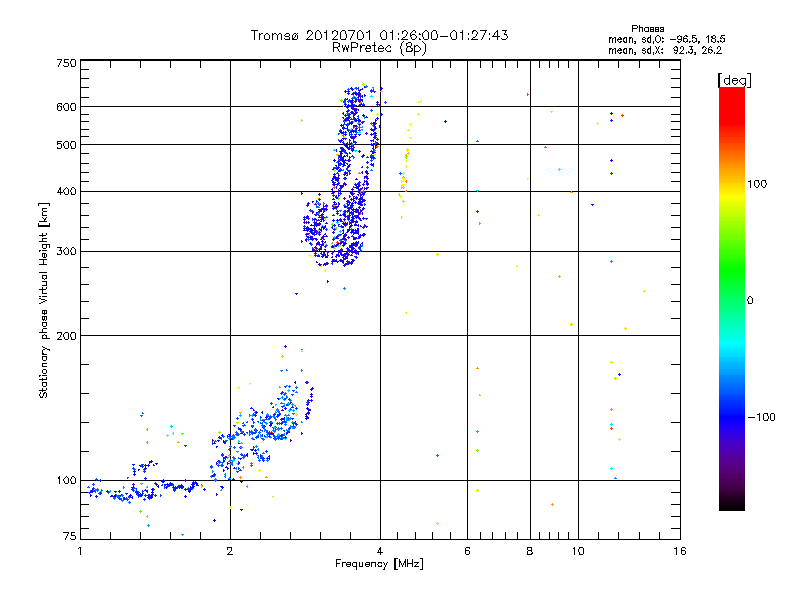This screenshot has width=800, height=600.
Task: Click the '[deg]' colorbar unit label
Action: tap(734, 80)
